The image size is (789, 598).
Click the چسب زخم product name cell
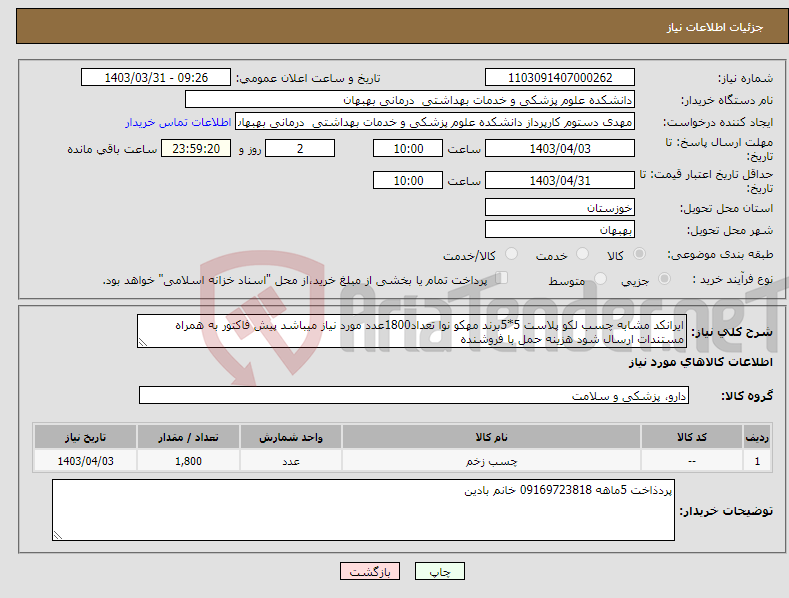(x=491, y=461)
